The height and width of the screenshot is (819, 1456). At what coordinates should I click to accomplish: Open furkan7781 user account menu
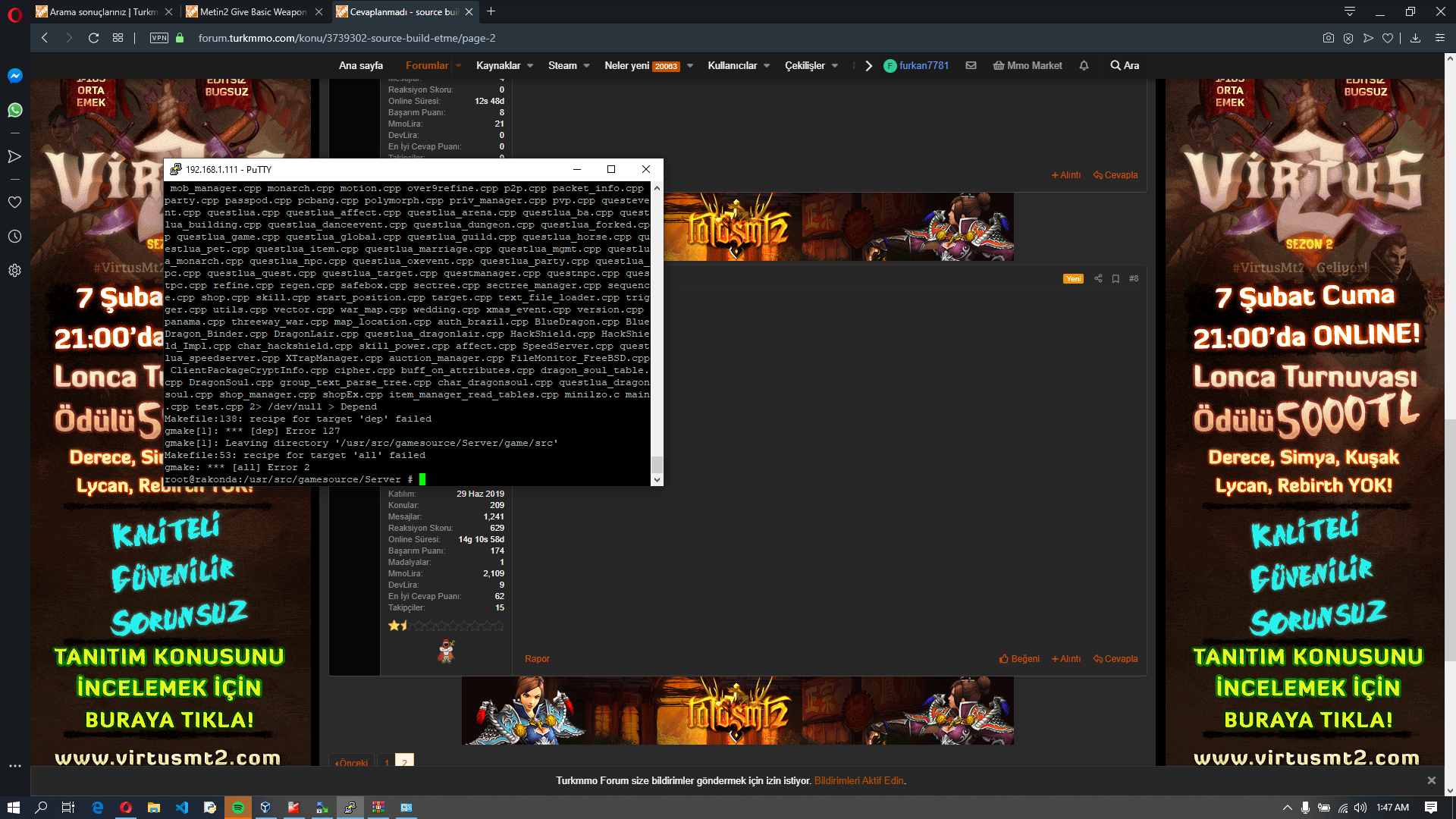tap(917, 65)
